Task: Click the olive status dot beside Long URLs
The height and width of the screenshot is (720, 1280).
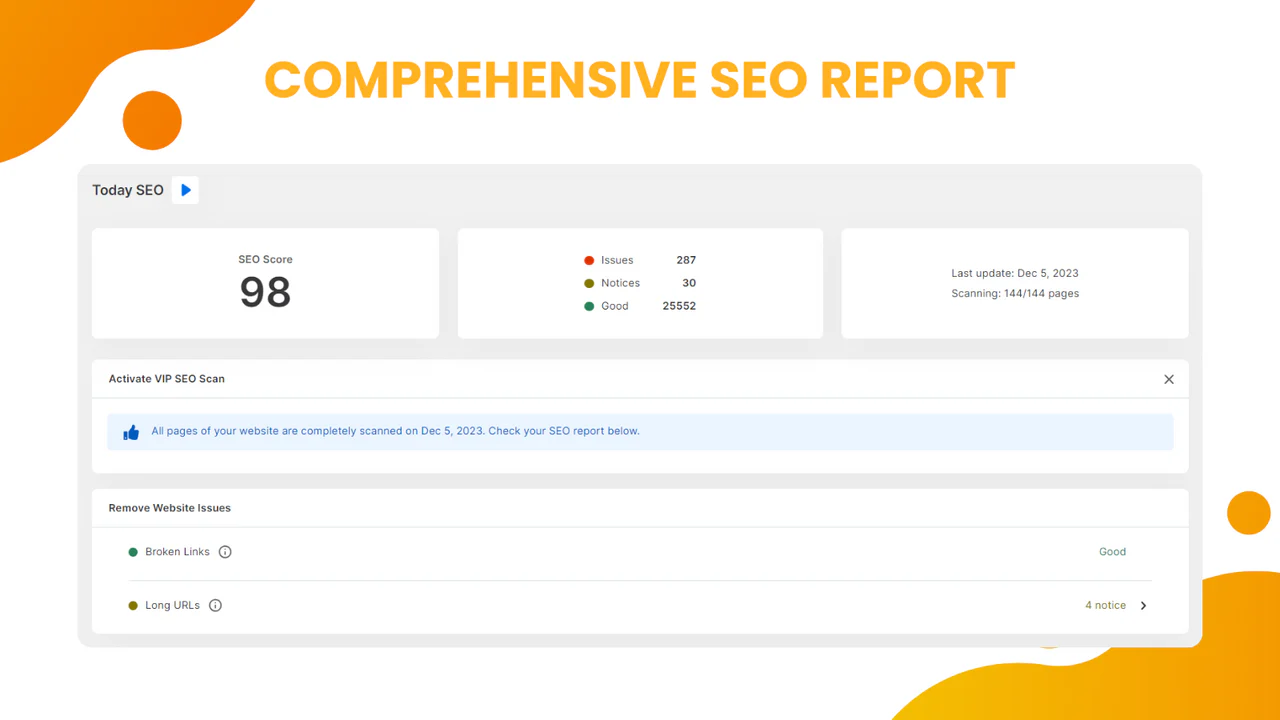Action: (x=133, y=605)
